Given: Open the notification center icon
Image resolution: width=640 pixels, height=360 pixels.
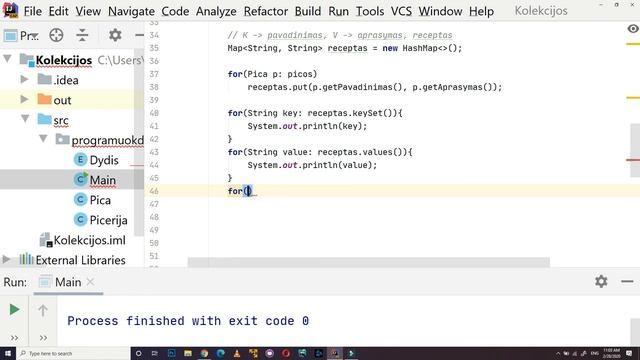Looking at the screenshot, I should point(629,353).
